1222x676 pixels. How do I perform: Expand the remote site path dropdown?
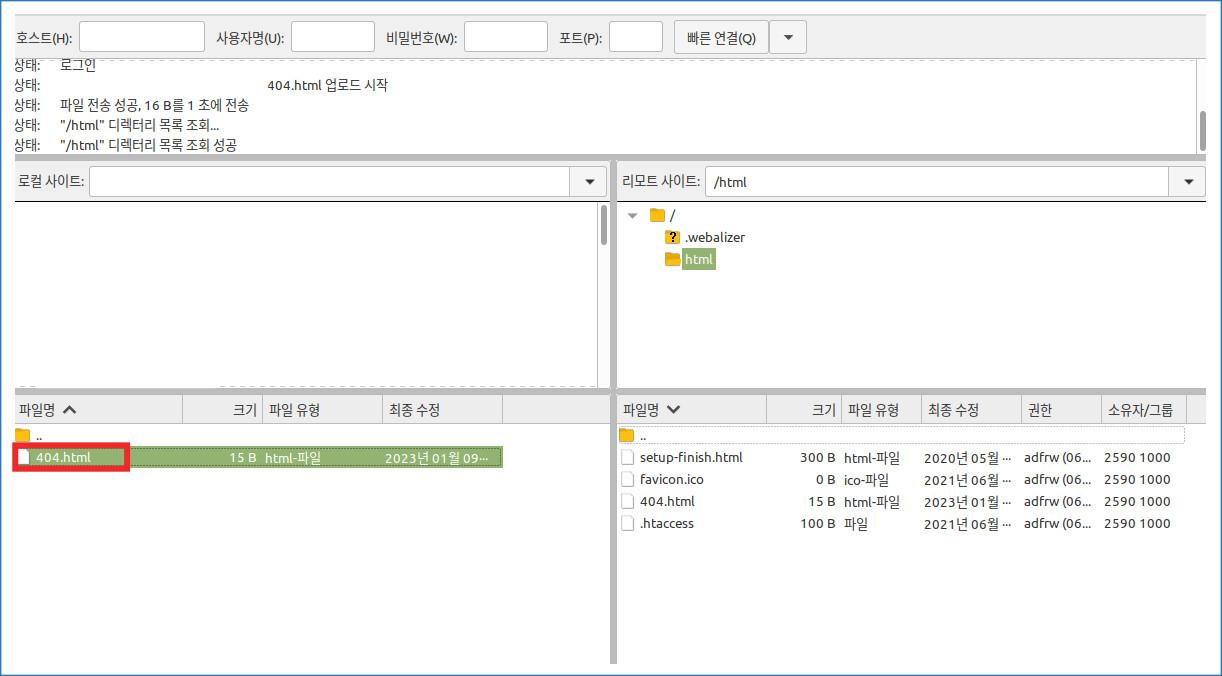(1187, 181)
